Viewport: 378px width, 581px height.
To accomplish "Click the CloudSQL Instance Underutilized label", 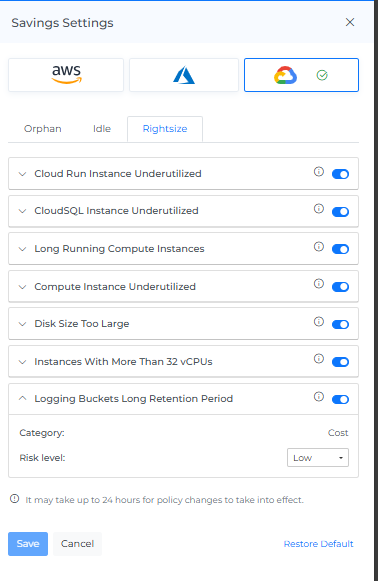I will [116, 210].
